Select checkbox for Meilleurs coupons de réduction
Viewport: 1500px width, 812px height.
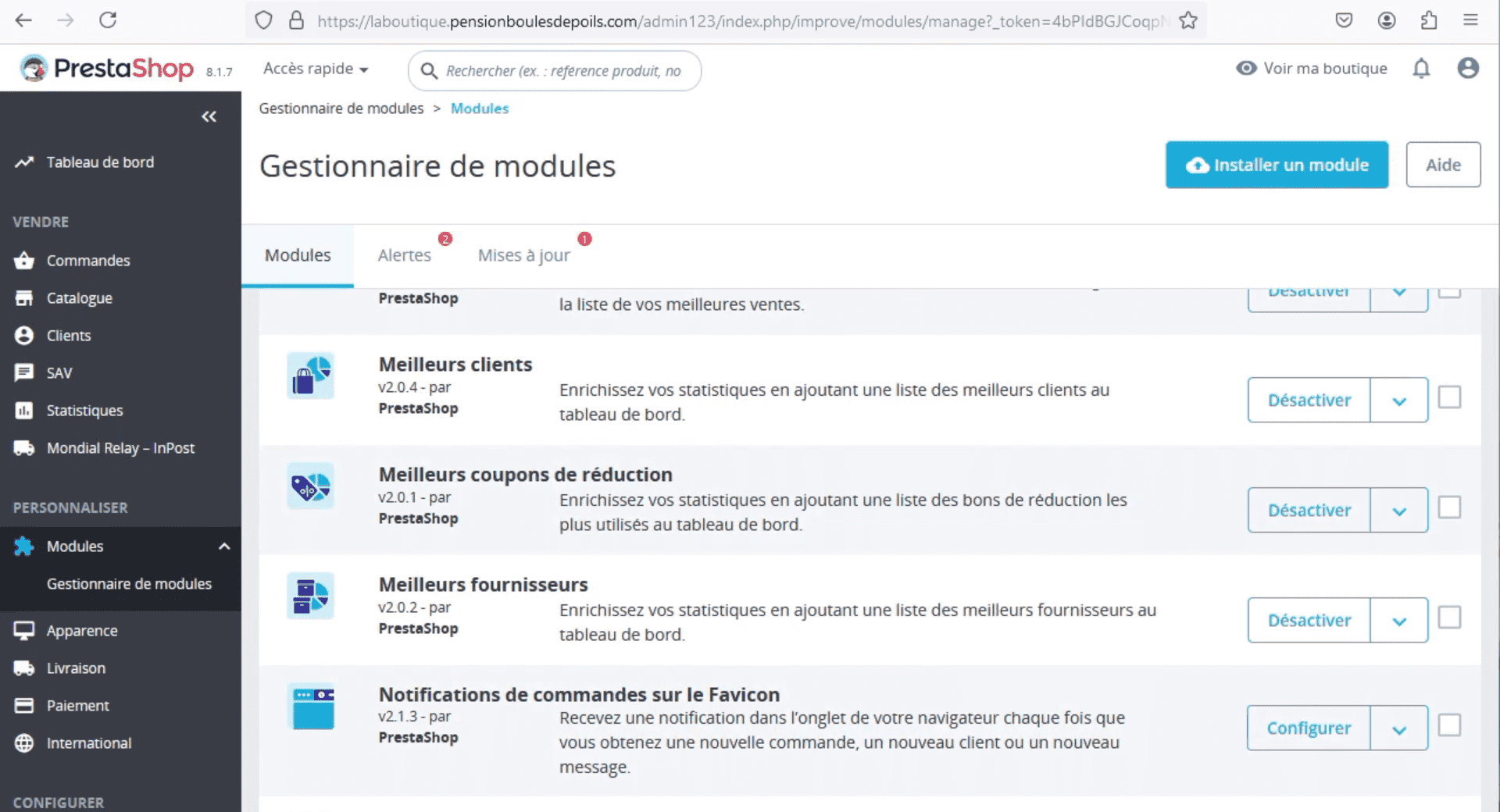pyautogui.click(x=1449, y=507)
